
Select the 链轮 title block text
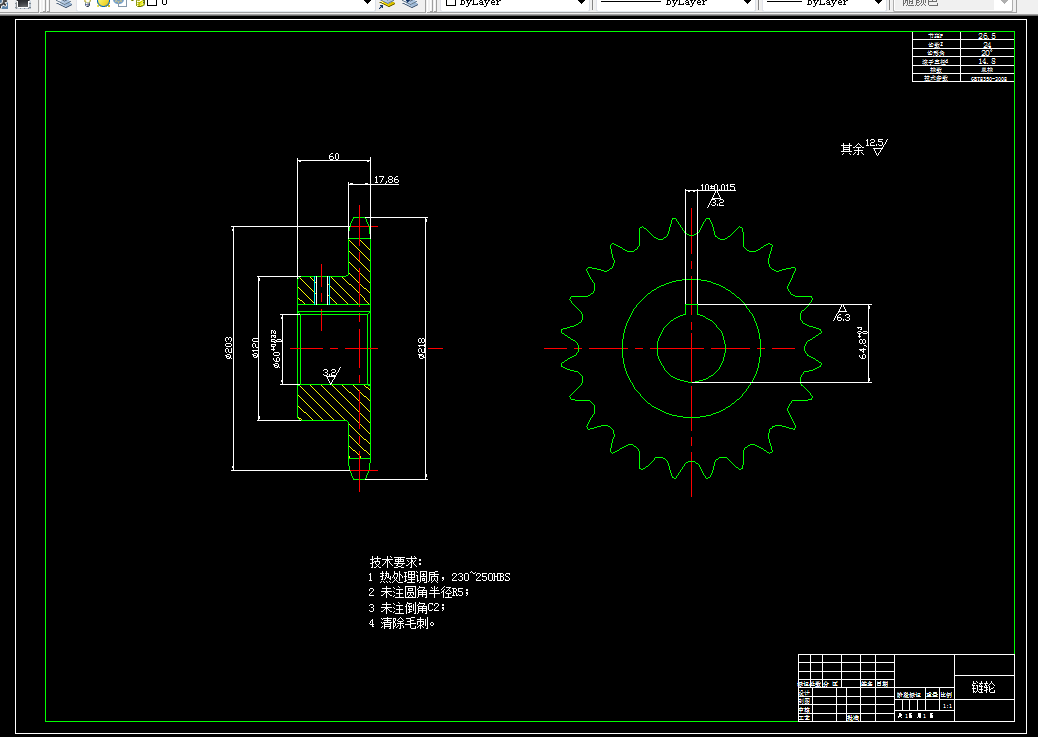(983, 687)
